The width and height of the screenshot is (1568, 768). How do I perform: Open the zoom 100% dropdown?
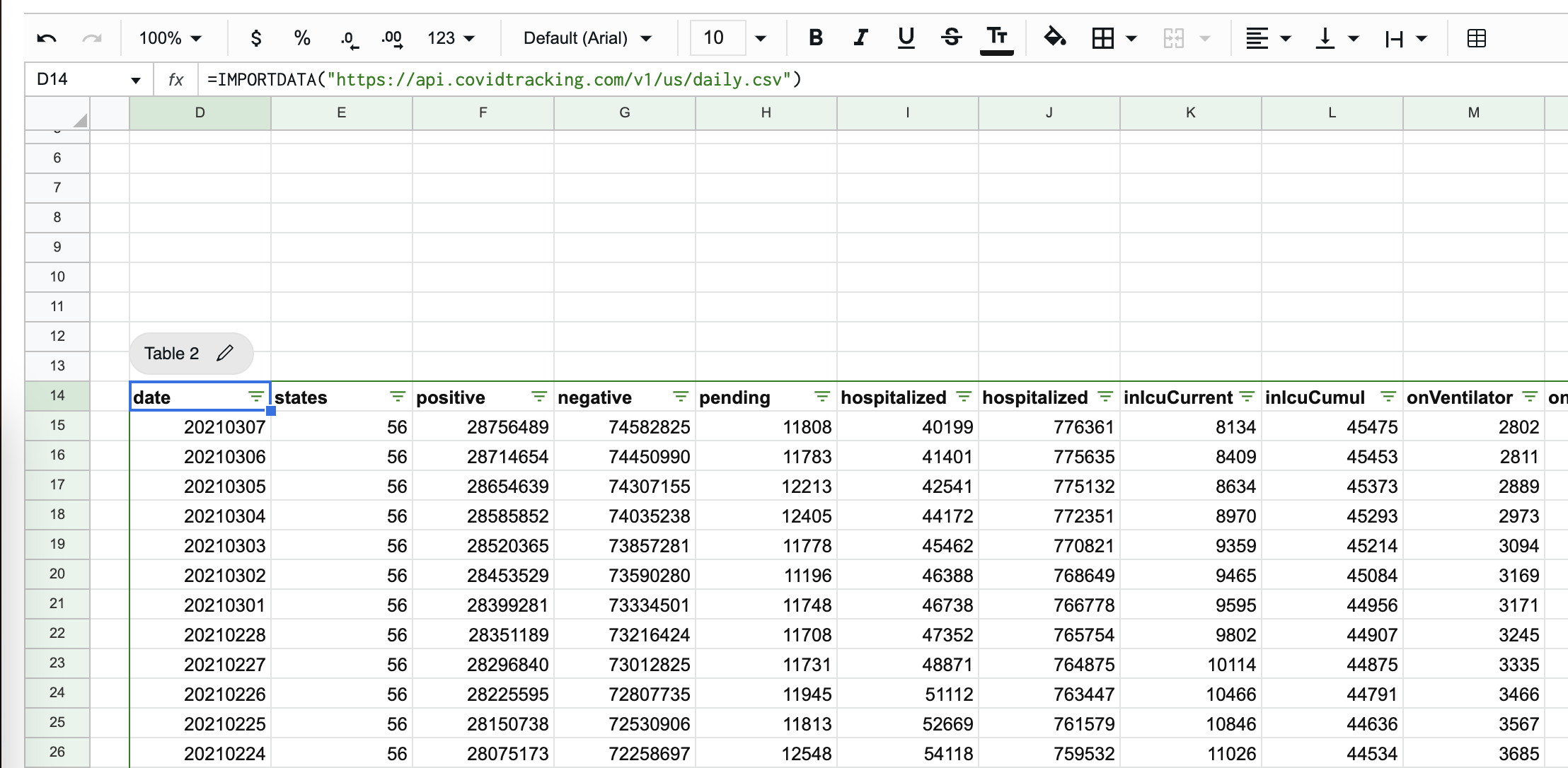171,38
